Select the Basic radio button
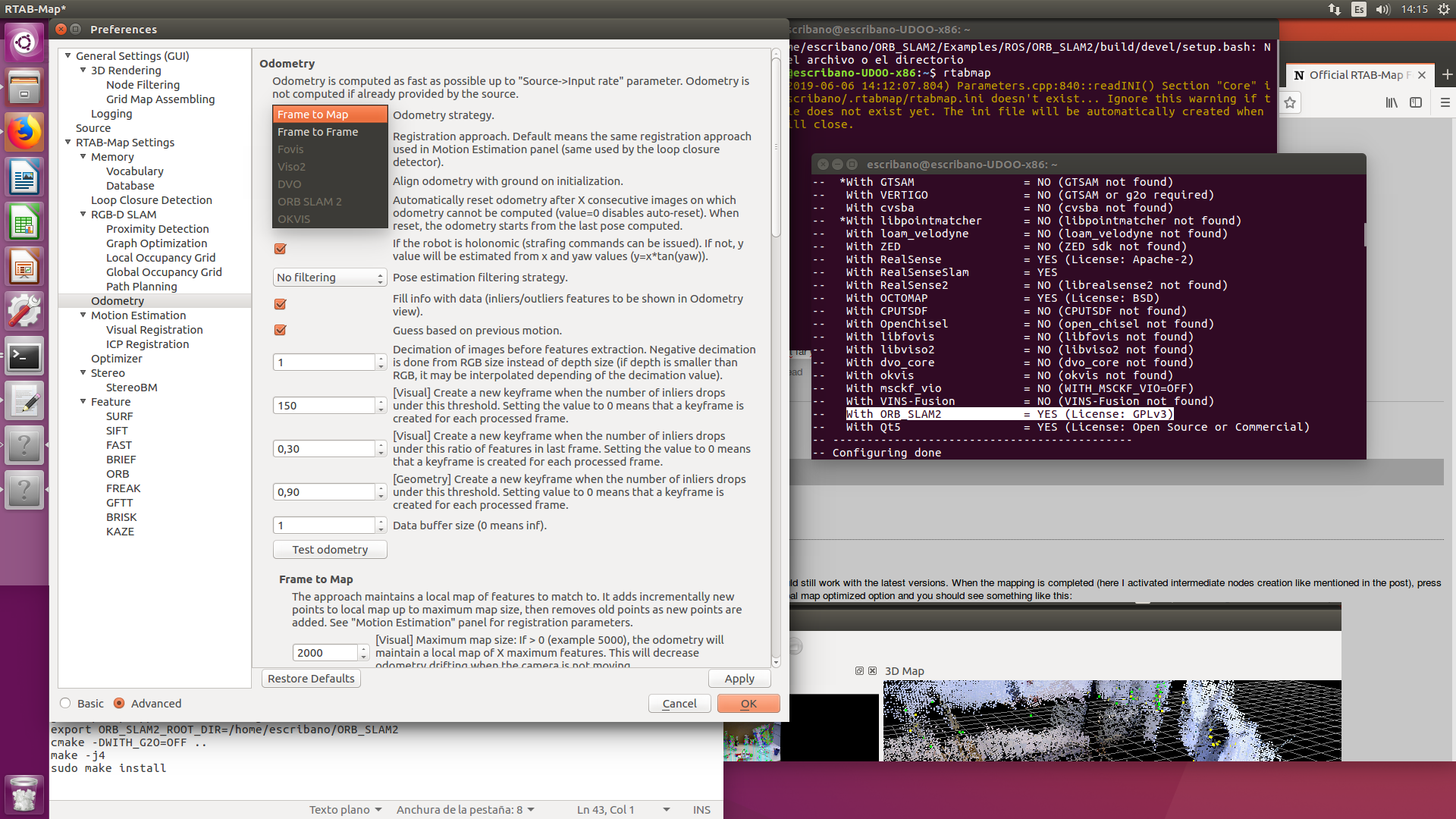Viewport: 1456px width, 819px height. point(65,703)
